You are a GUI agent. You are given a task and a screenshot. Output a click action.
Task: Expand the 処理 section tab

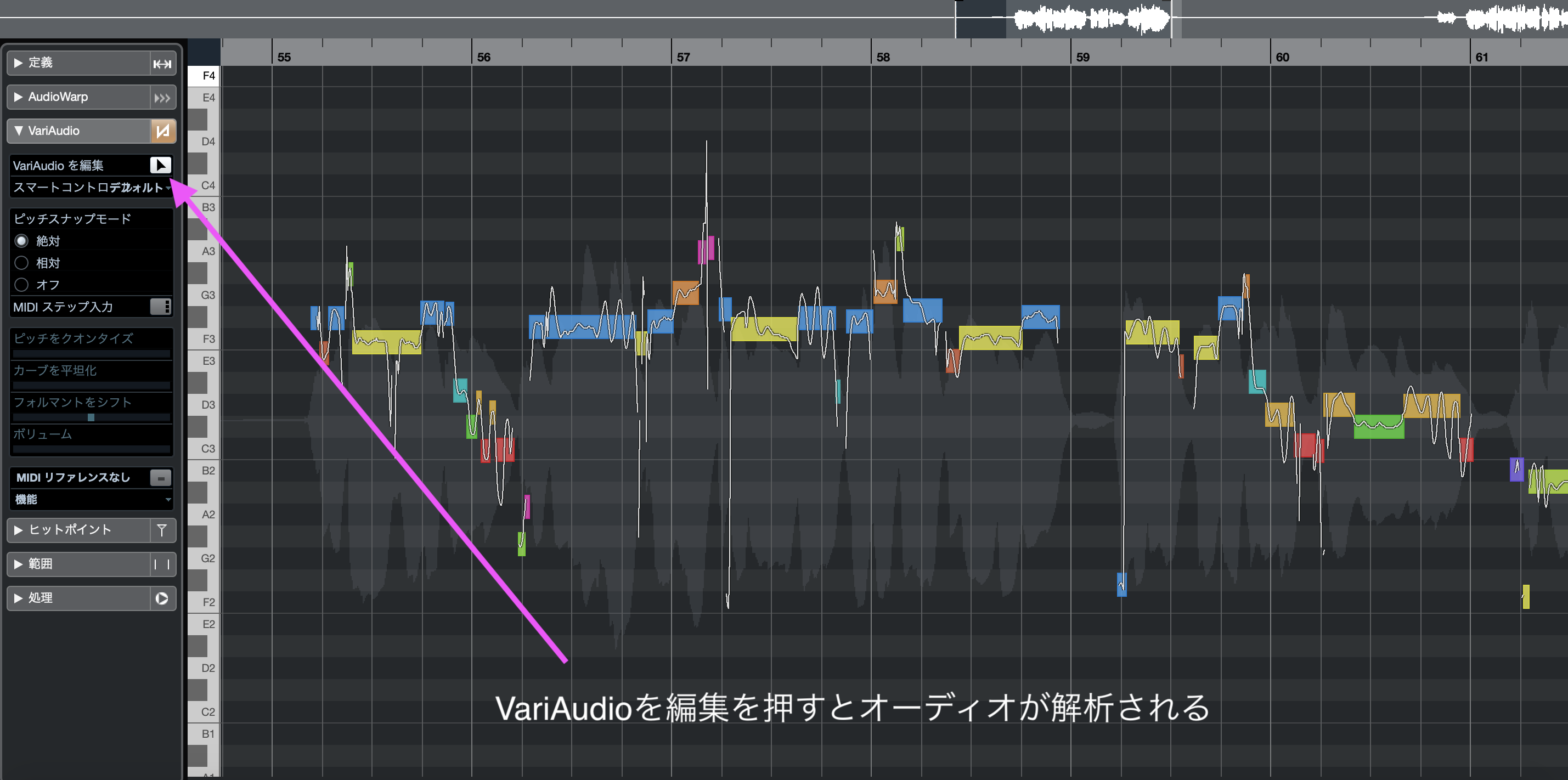click(19, 598)
